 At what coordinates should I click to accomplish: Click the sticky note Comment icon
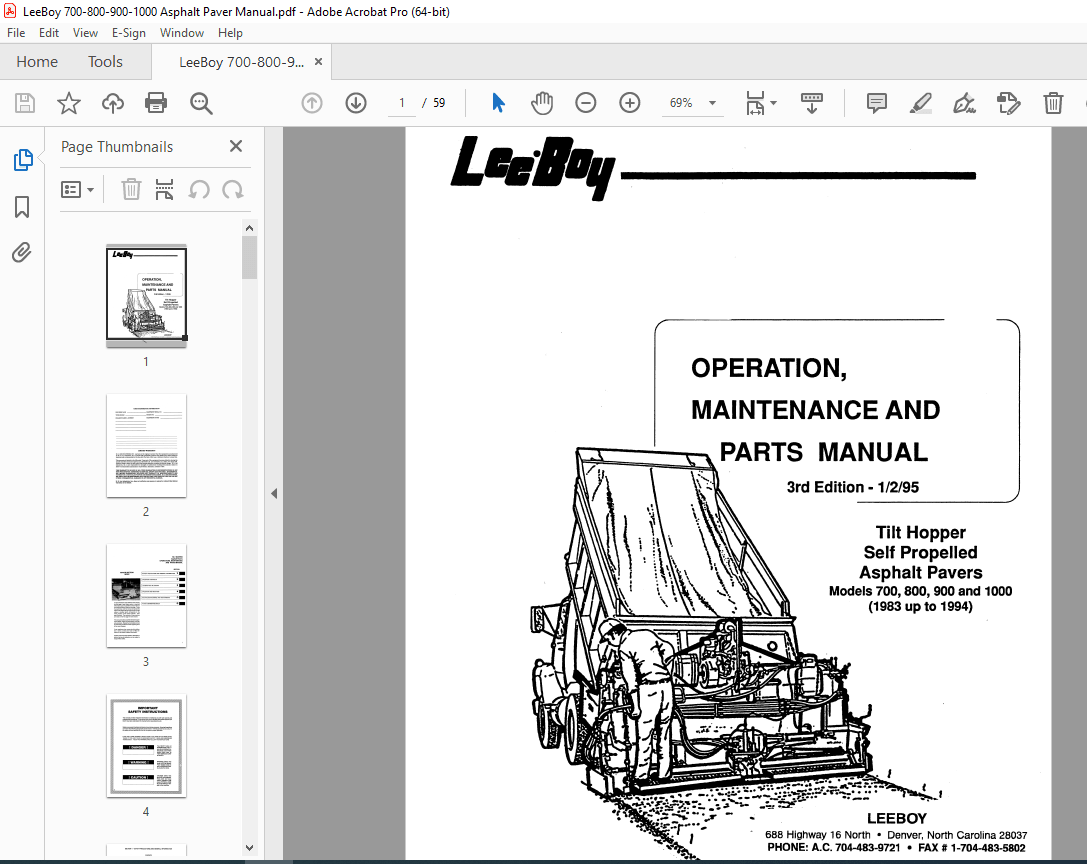point(876,103)
